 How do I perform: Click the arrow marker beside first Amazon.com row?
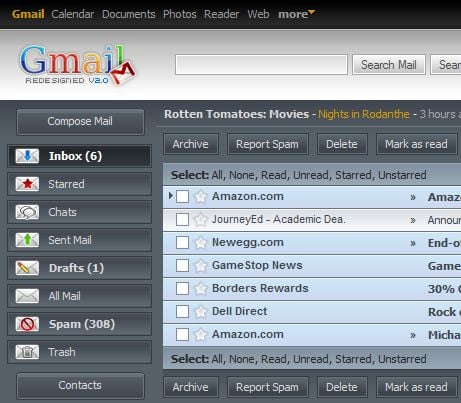pyautogui.click(x=171, y=196)
